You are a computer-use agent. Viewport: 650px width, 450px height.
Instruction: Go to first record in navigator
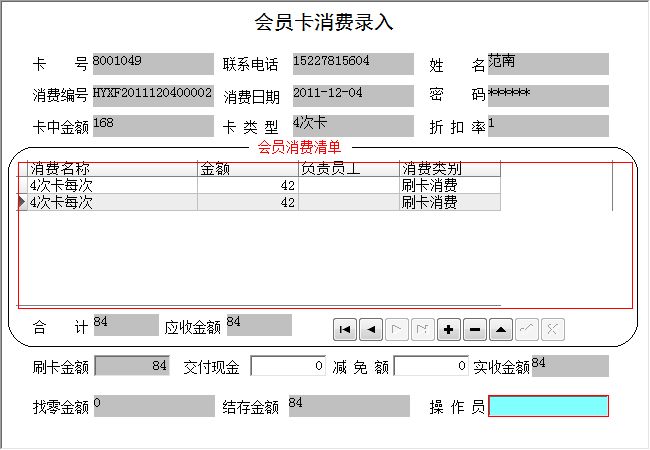345,329
